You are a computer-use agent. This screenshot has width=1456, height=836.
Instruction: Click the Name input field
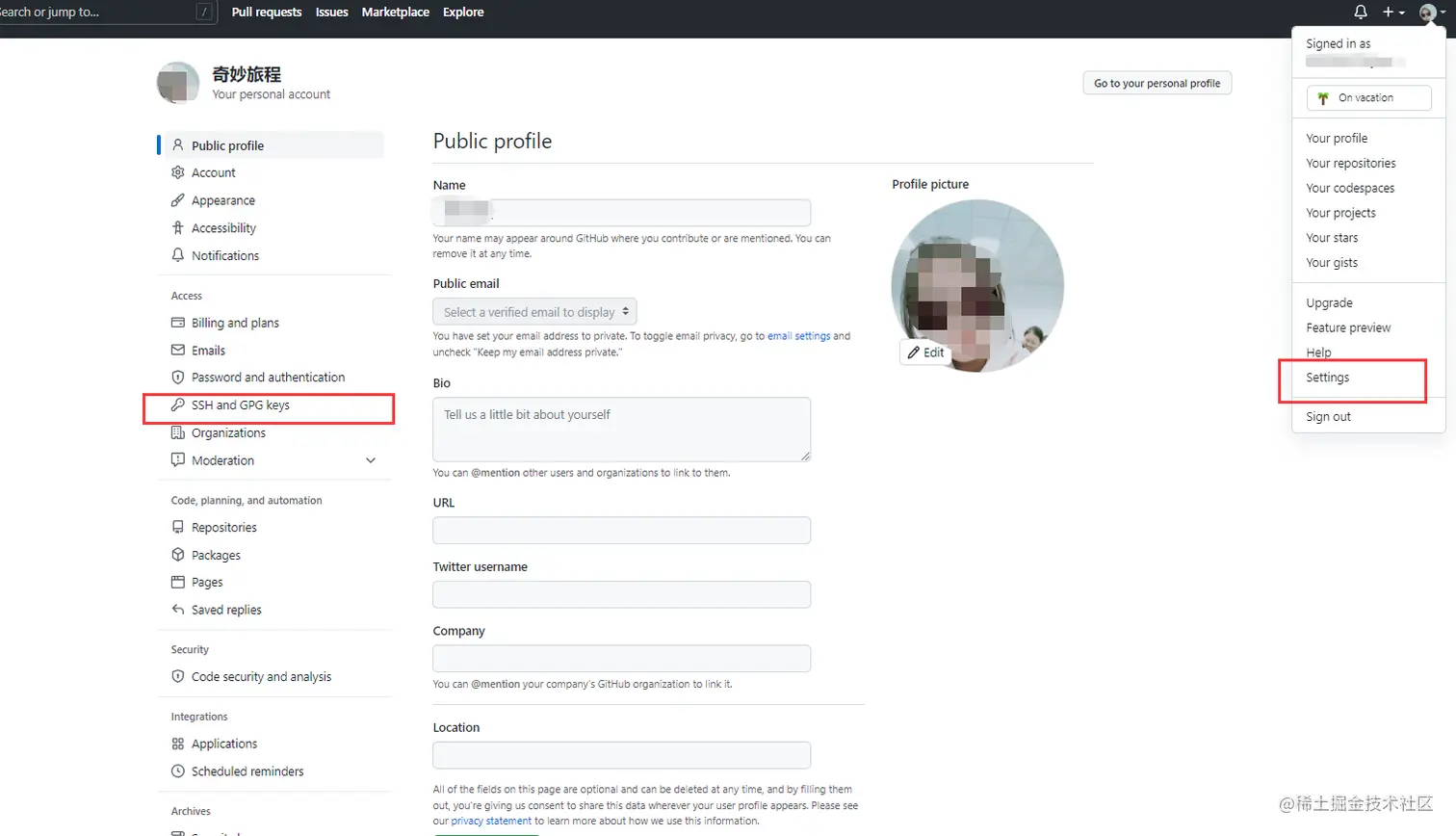click(622, 212)
